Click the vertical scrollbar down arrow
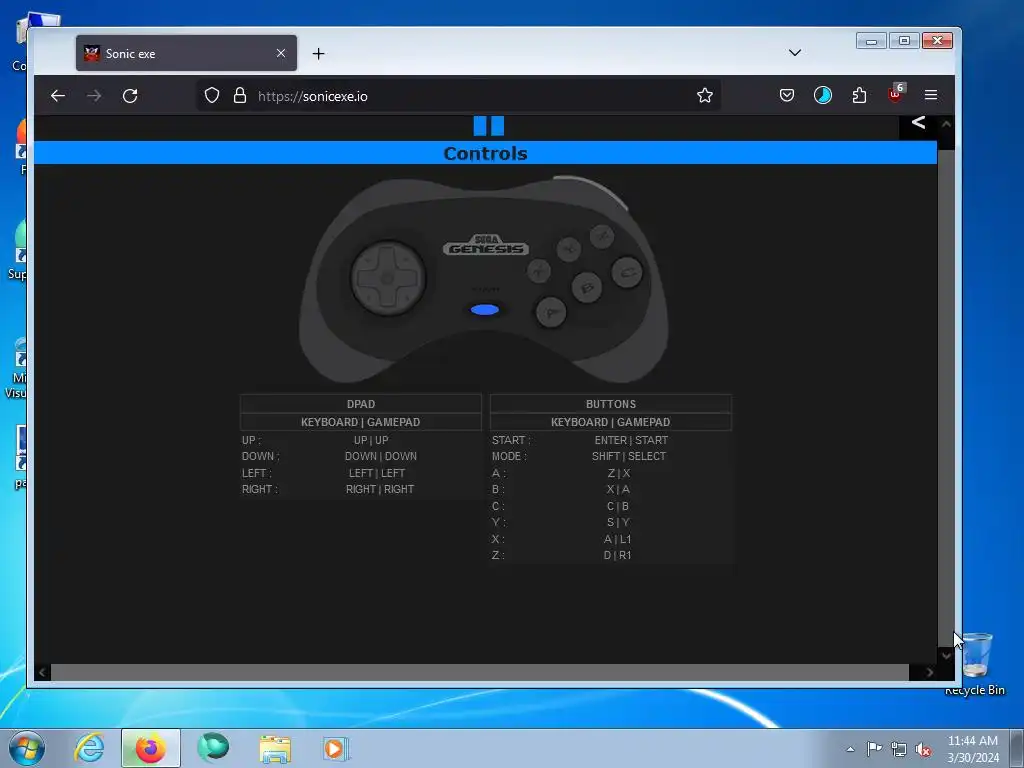The width and height of the screenshot is (1024, 768). tap(946, 655)
